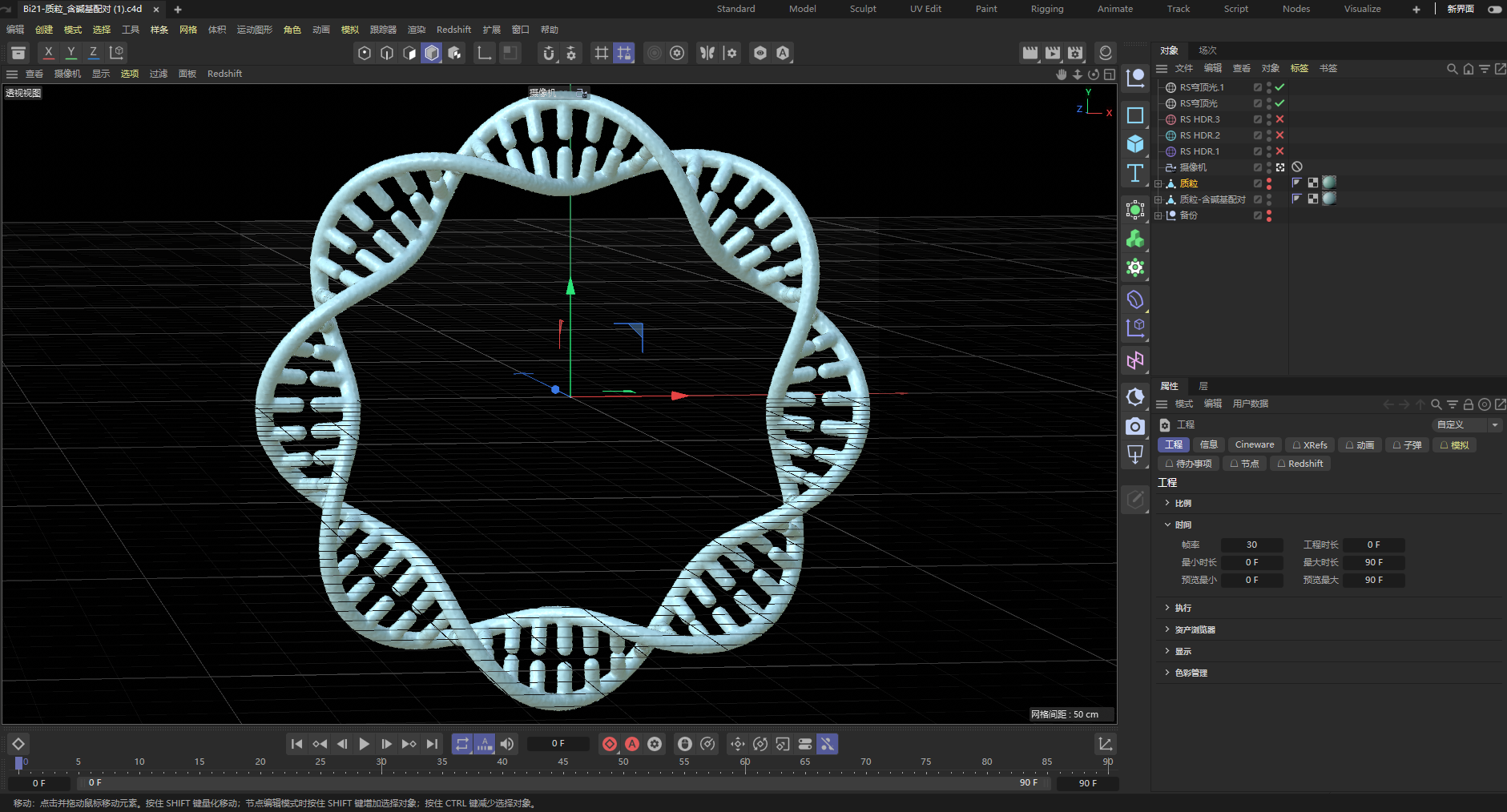This screenshot has height=812, width=1507.
Task: Expand the 备份 object tree
Action: tap(1158, 215)
